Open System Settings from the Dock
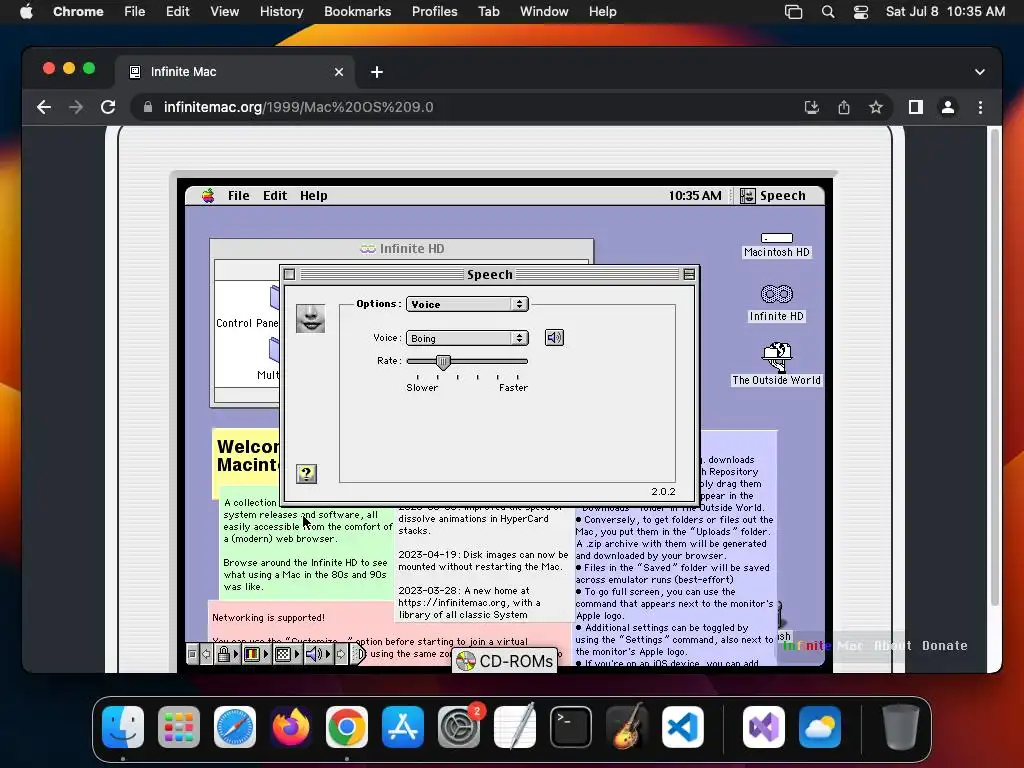The height and width of the screenshot is (768, 1024). point(459,727)
